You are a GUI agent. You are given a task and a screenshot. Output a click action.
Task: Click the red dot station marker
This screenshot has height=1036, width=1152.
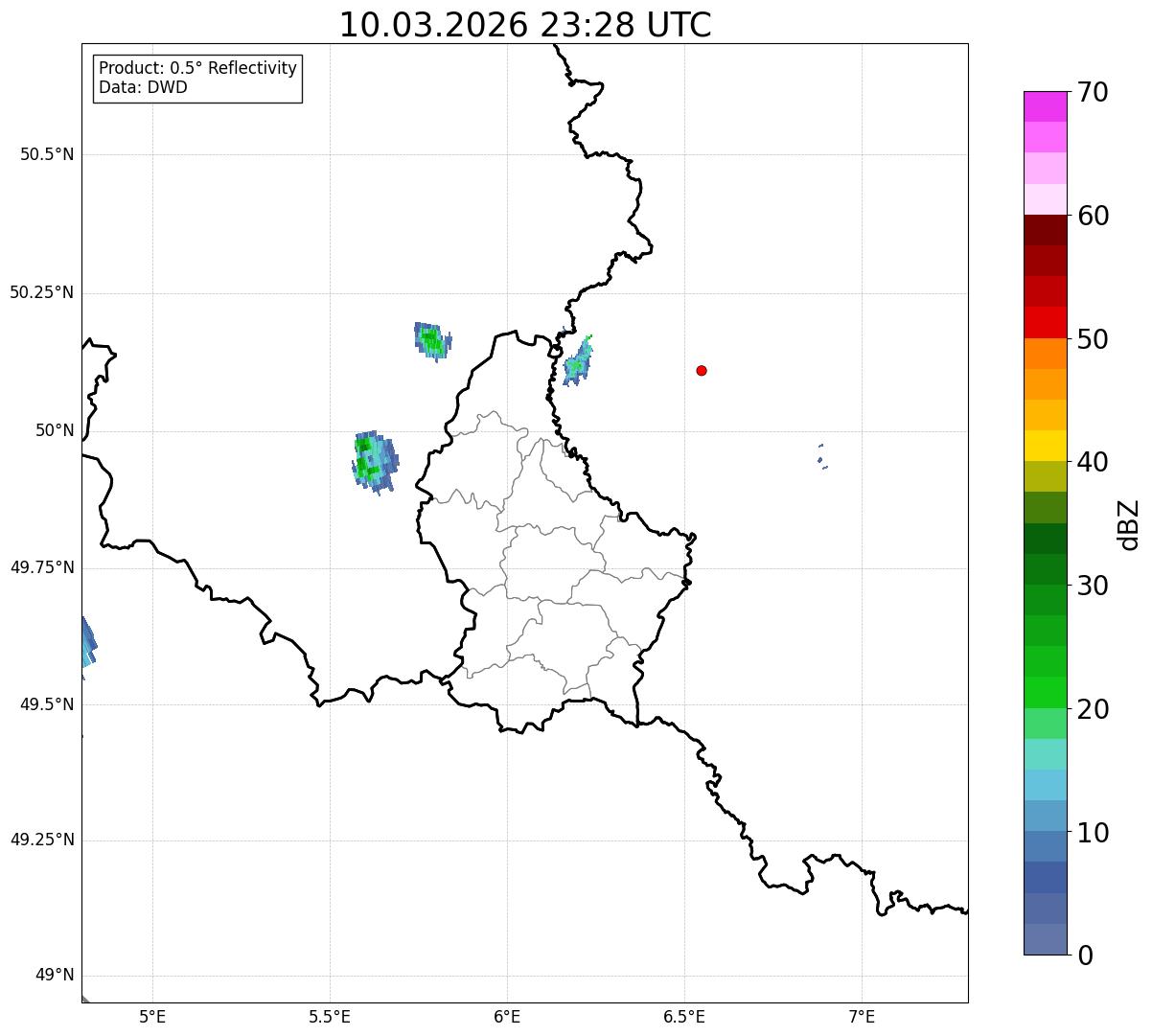click(x=702, y=370)
